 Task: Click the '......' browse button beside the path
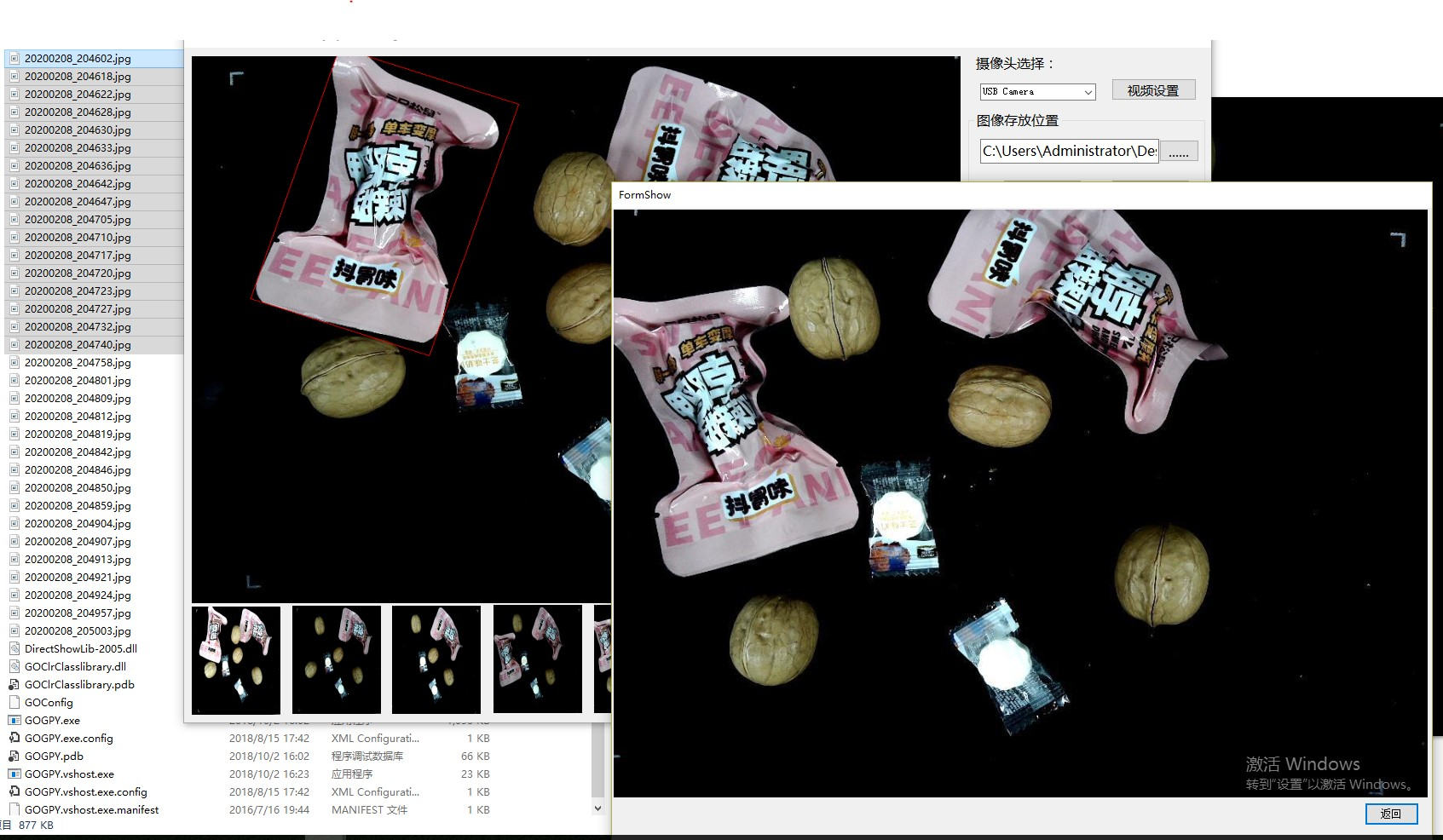1179,152
